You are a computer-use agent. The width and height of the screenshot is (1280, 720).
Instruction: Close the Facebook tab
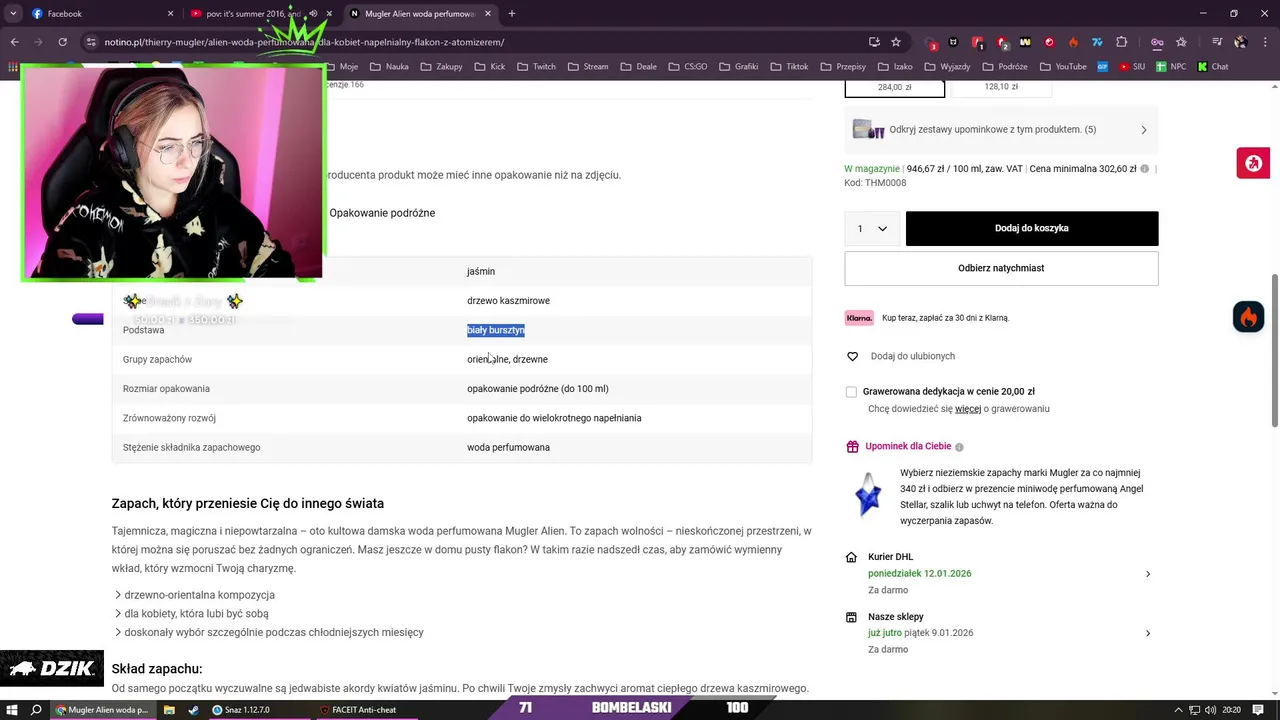[170, 14]
